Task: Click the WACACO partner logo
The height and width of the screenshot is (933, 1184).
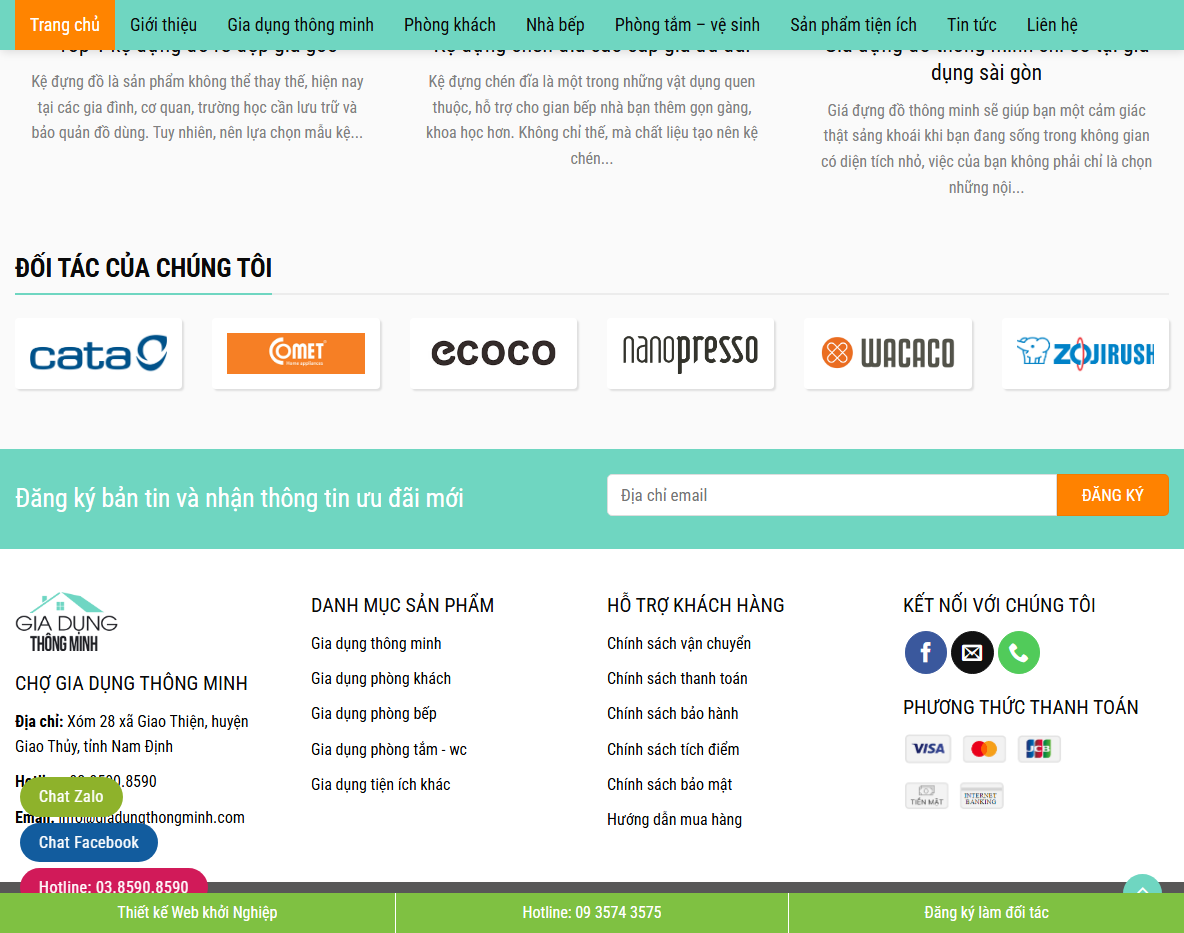Action: tap(887, 353)
